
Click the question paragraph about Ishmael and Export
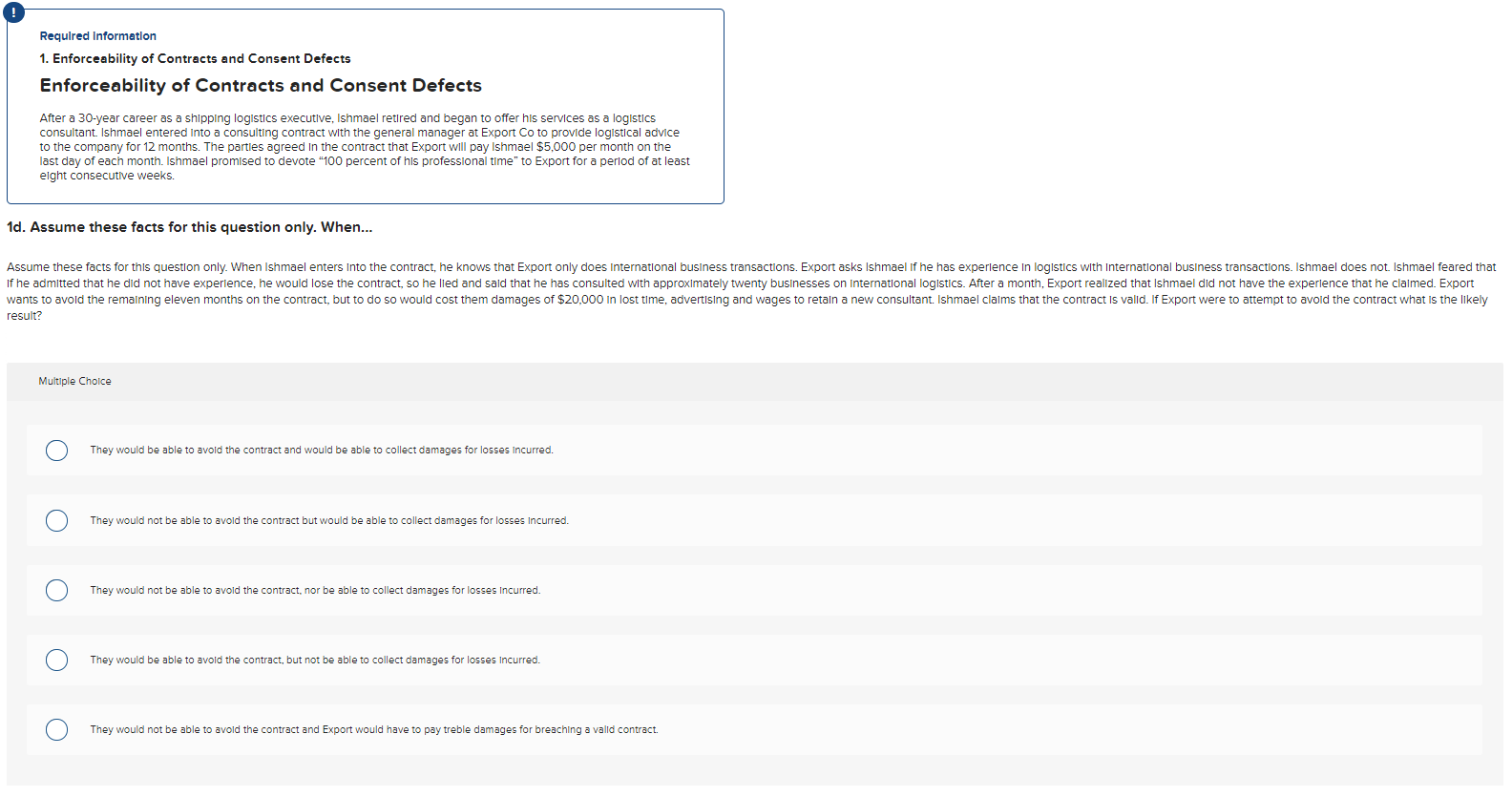pyautogui.click(x=751, y=291)
